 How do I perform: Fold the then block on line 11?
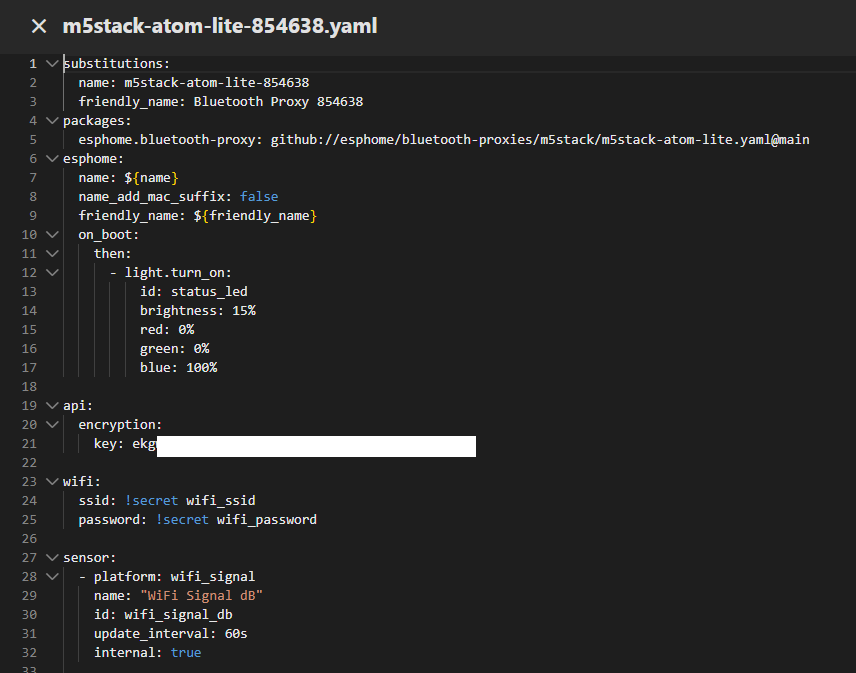click(52, 254)
